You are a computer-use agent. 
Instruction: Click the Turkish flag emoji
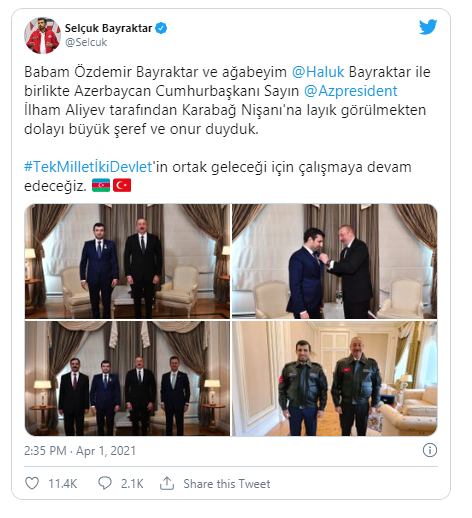click(x=122, y=185)
